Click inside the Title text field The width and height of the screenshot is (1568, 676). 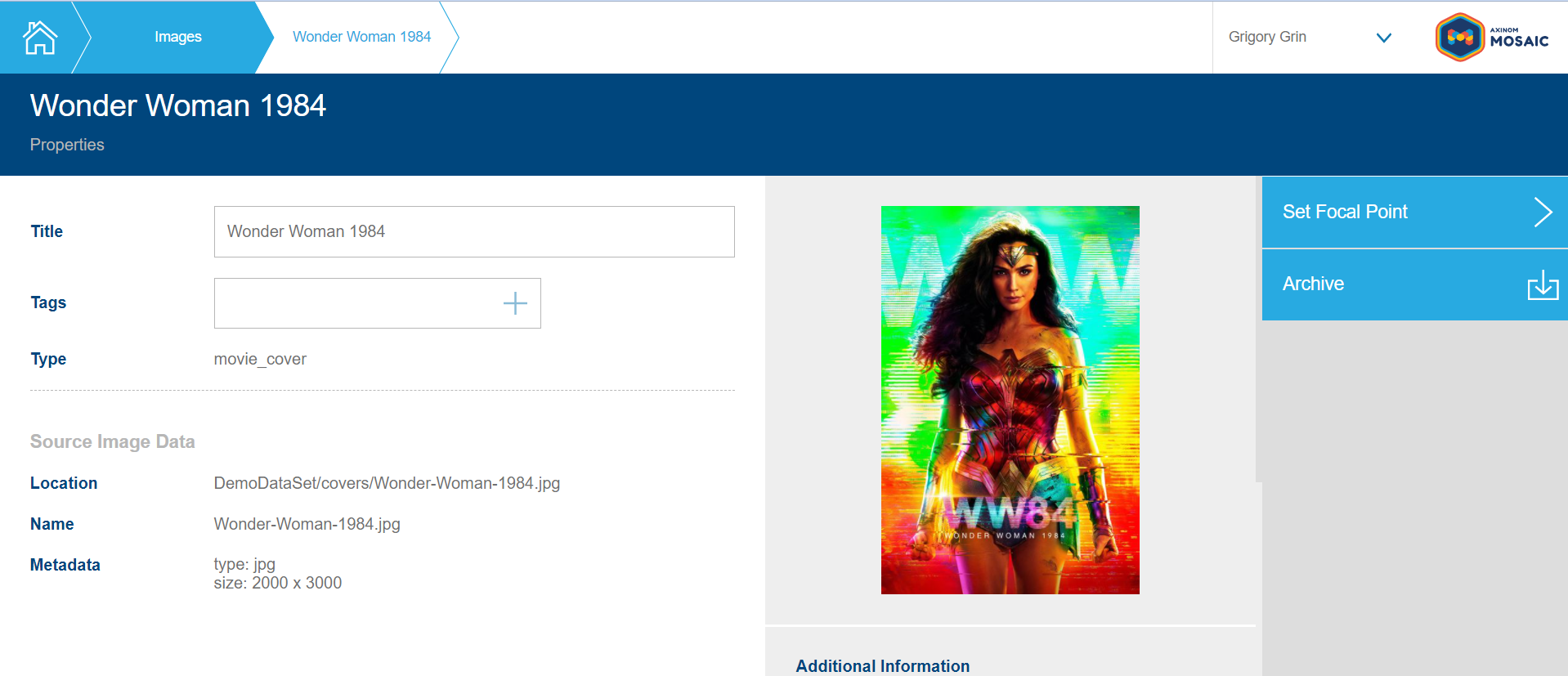click(474, 232)
